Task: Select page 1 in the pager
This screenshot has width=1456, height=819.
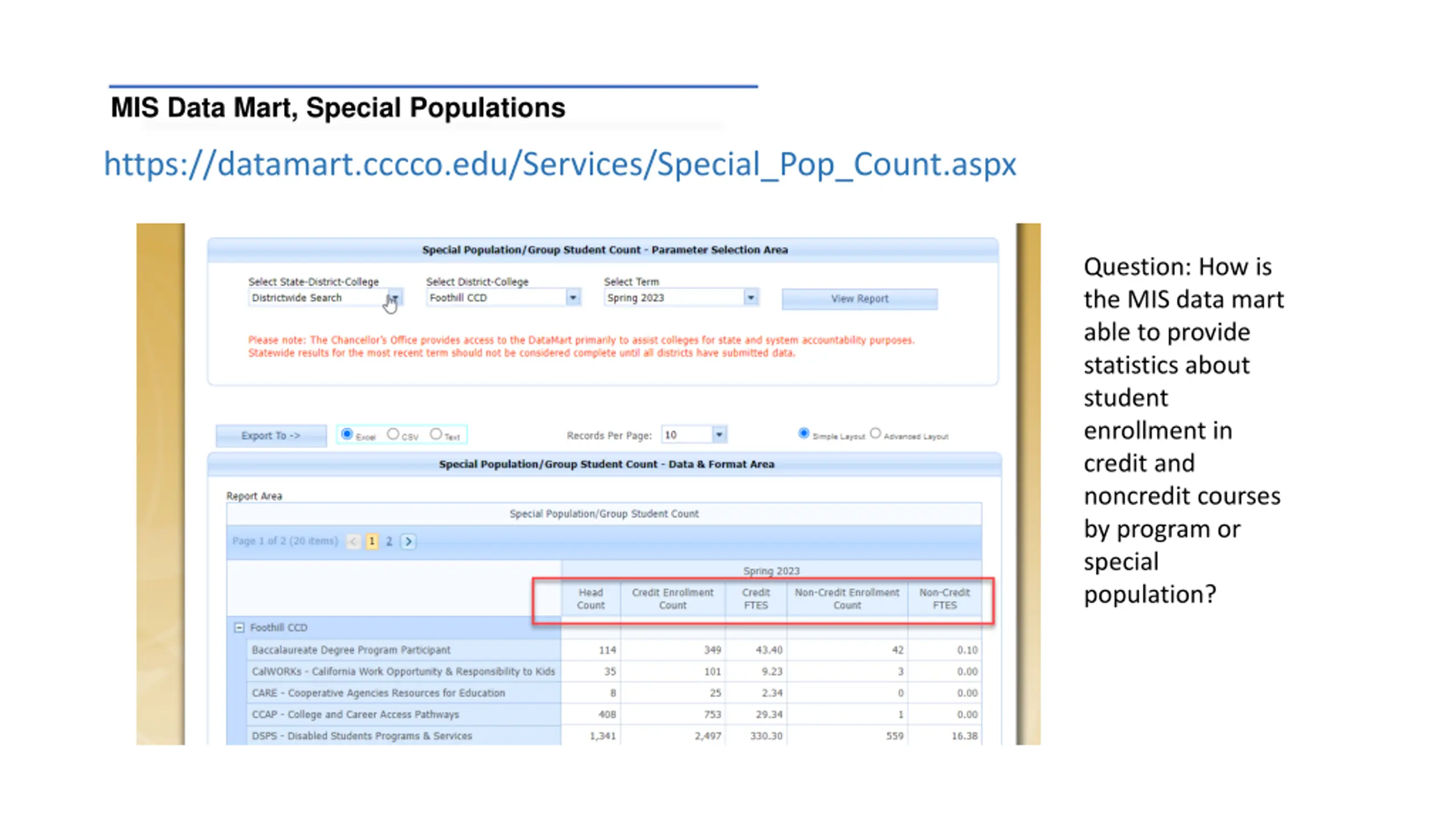Action: pyautogui.click(x=372, y=541)
